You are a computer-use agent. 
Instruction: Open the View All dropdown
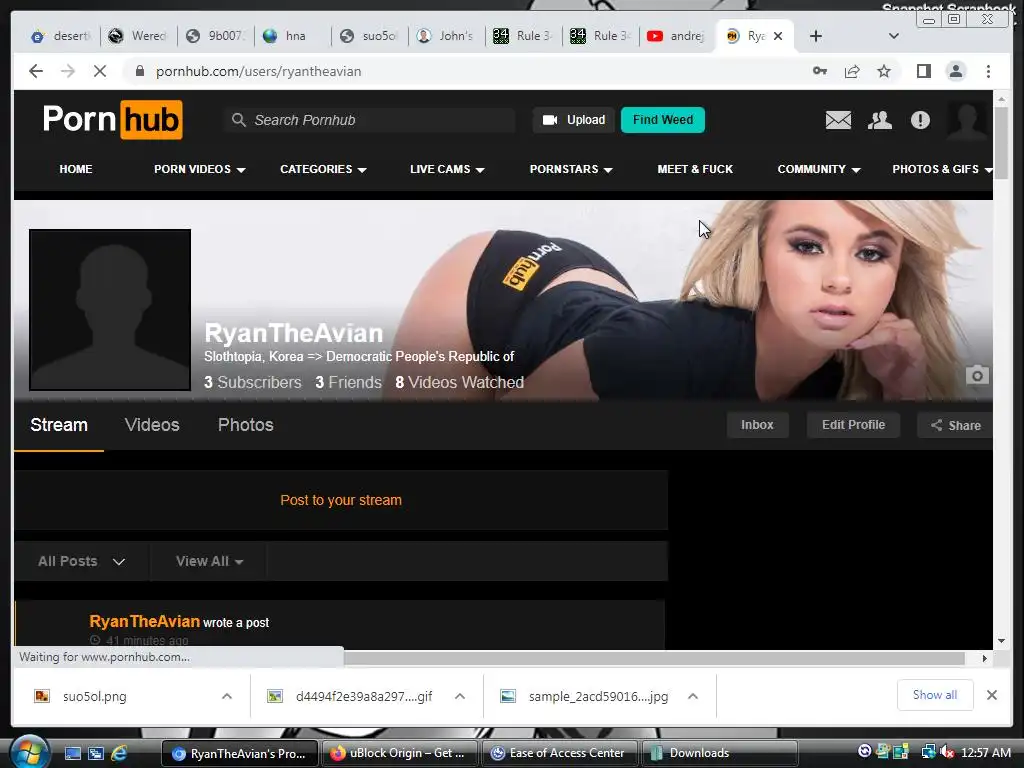(x=209, y=561)
